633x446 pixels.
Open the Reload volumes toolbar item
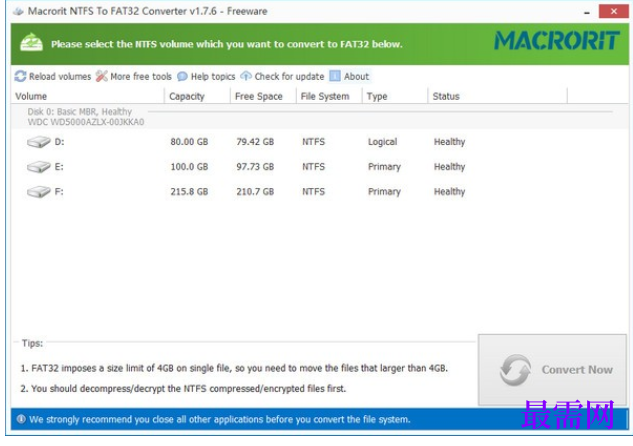pyautogui.click(x=53, y=76)
